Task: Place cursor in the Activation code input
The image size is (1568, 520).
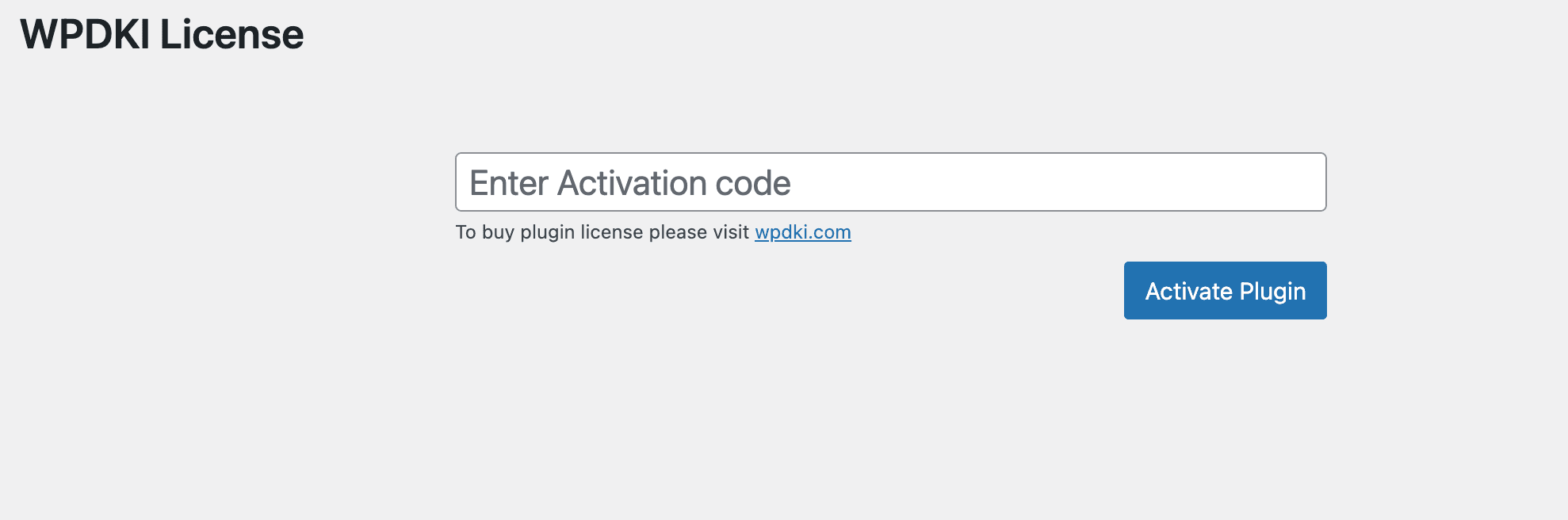Action: point(891,182)
